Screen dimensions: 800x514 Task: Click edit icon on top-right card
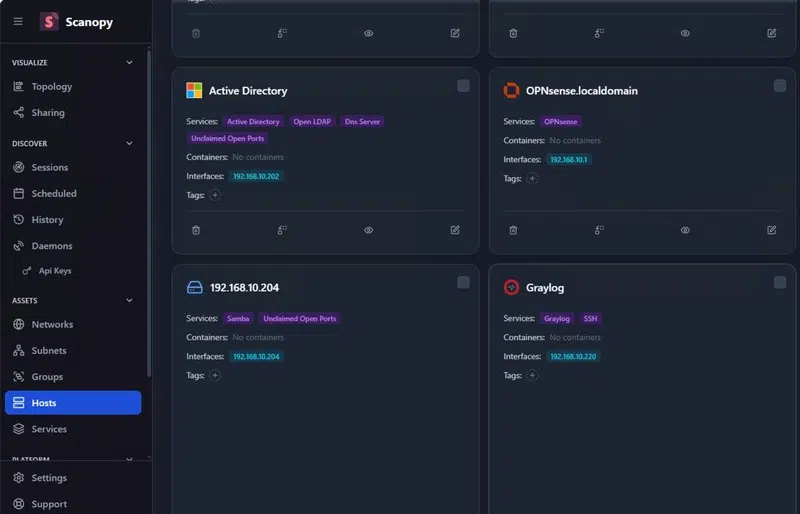(x=771, y=33)
